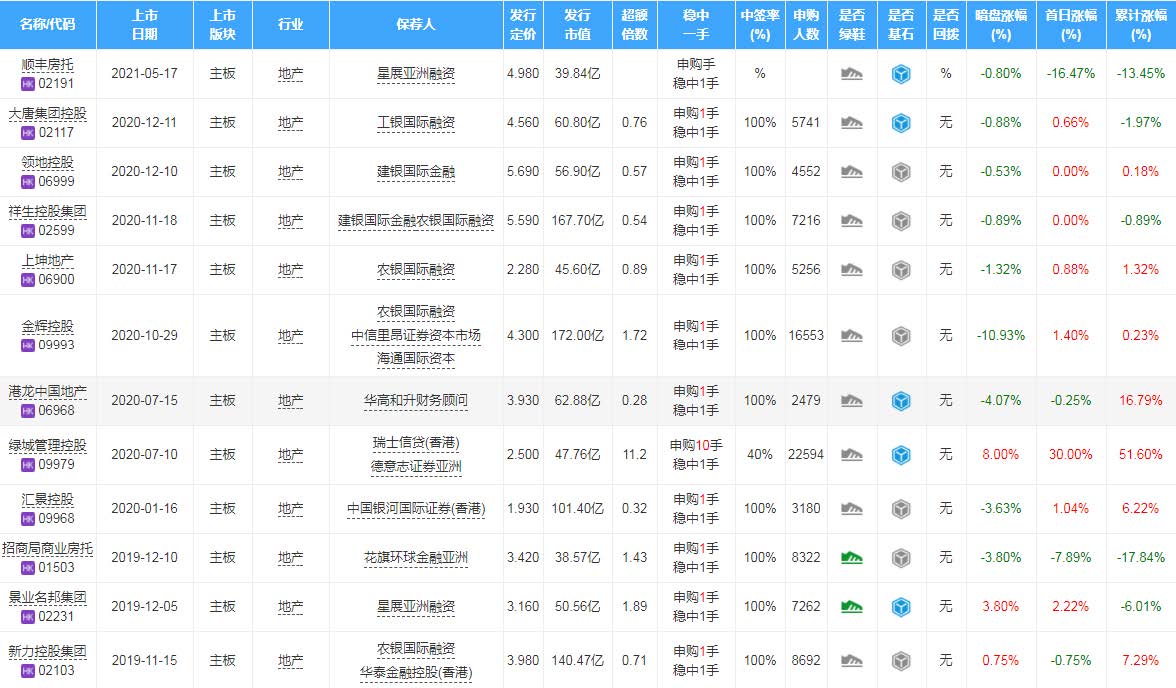Click the blue cornerstone cube in 绿城管理控股 row

click(901, 455)
